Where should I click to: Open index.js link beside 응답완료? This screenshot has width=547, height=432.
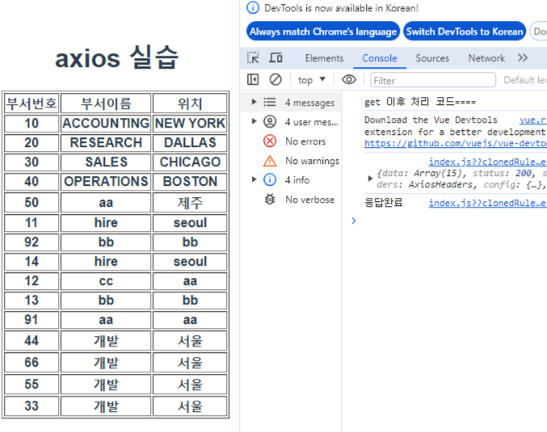[488, 203]
